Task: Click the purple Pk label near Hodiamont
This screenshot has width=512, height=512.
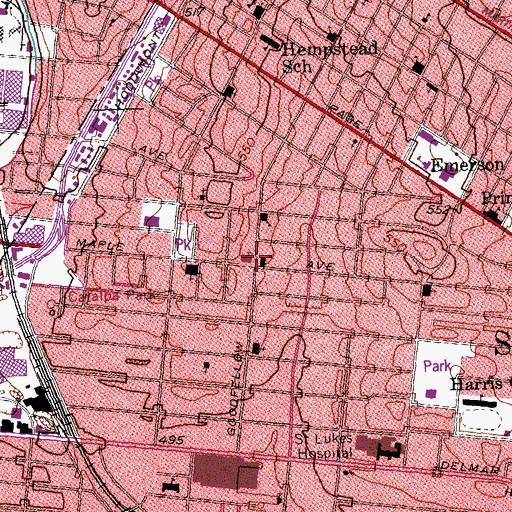Action: (153, 83)
